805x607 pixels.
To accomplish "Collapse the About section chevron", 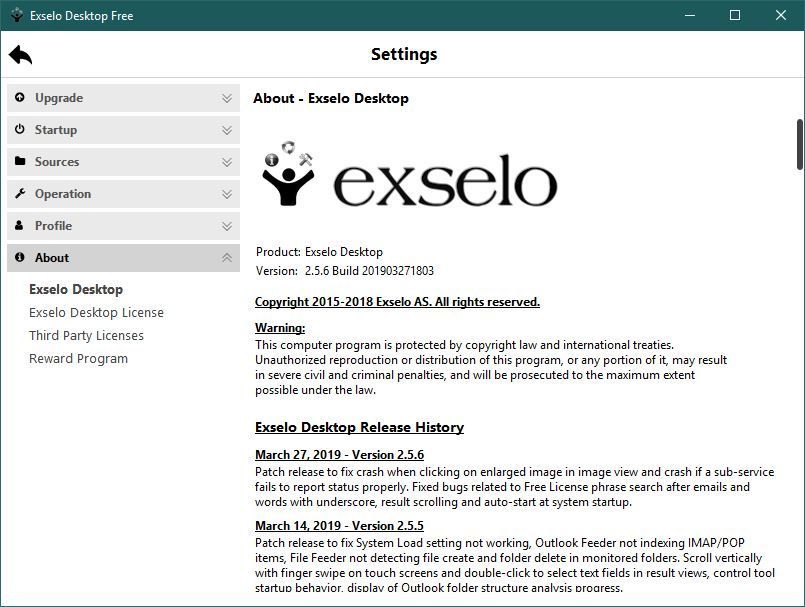I will [227, 258].
